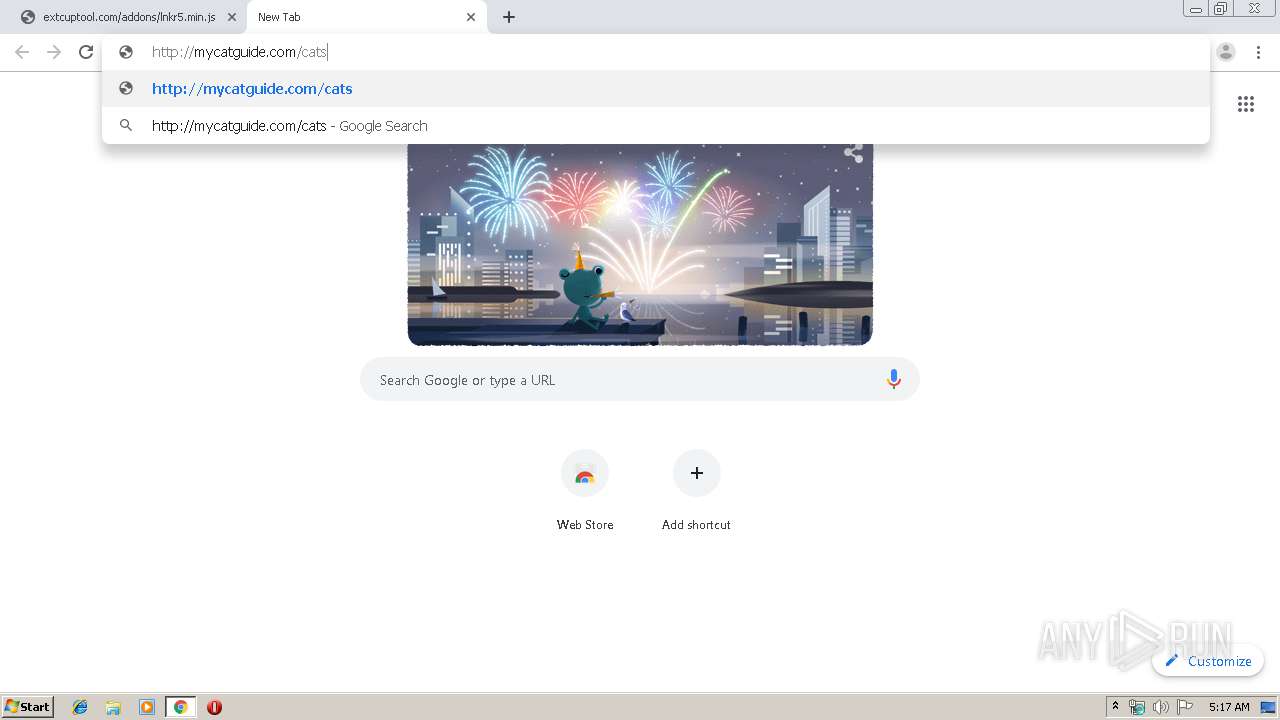The height and width of the screenshot is (720, 1280).
Task: Click the Customize button
Action: click(x=1208, y=661)
